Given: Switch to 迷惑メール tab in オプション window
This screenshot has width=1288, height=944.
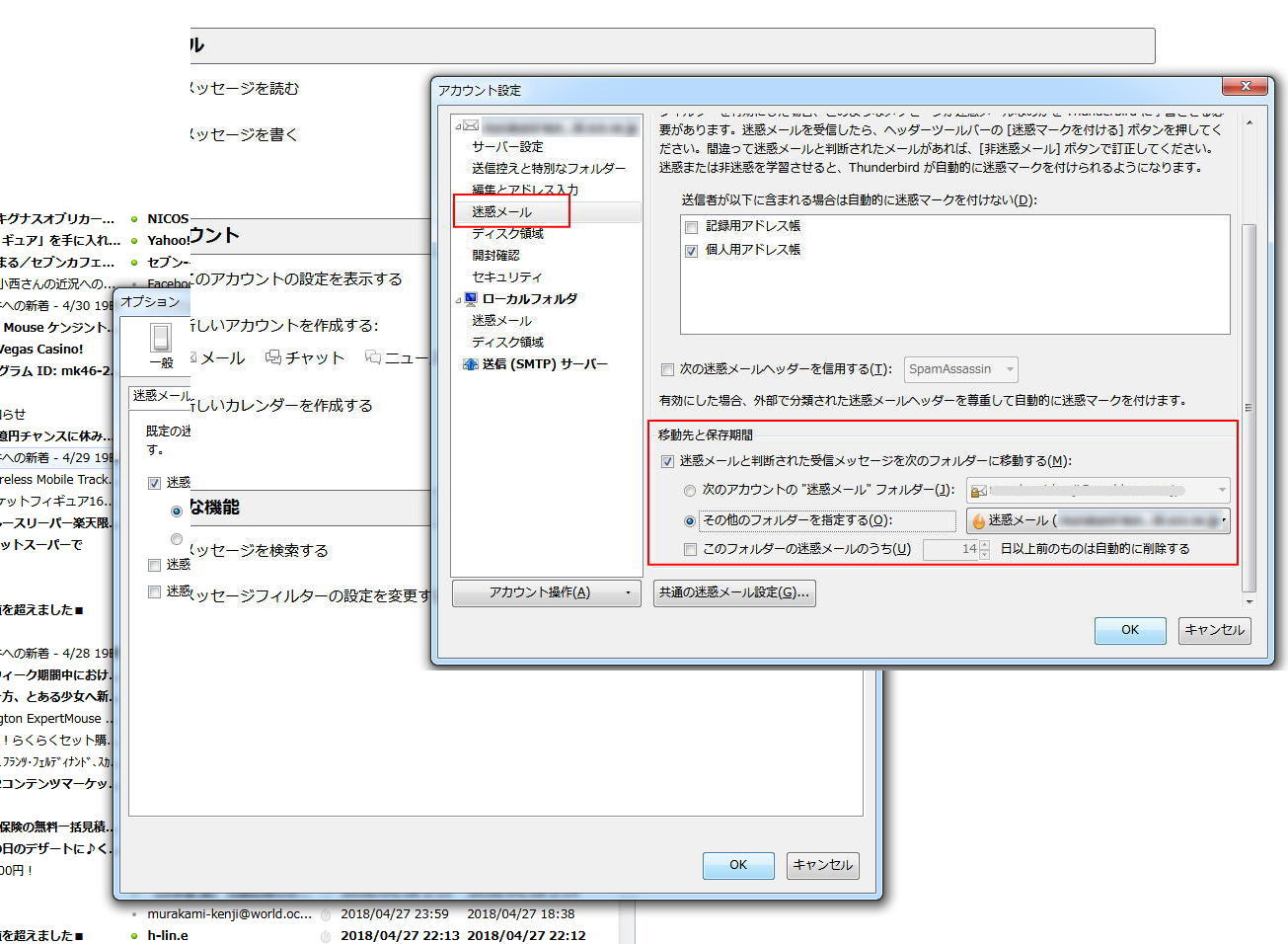Looking at the screenshot, I should point(161,396).
